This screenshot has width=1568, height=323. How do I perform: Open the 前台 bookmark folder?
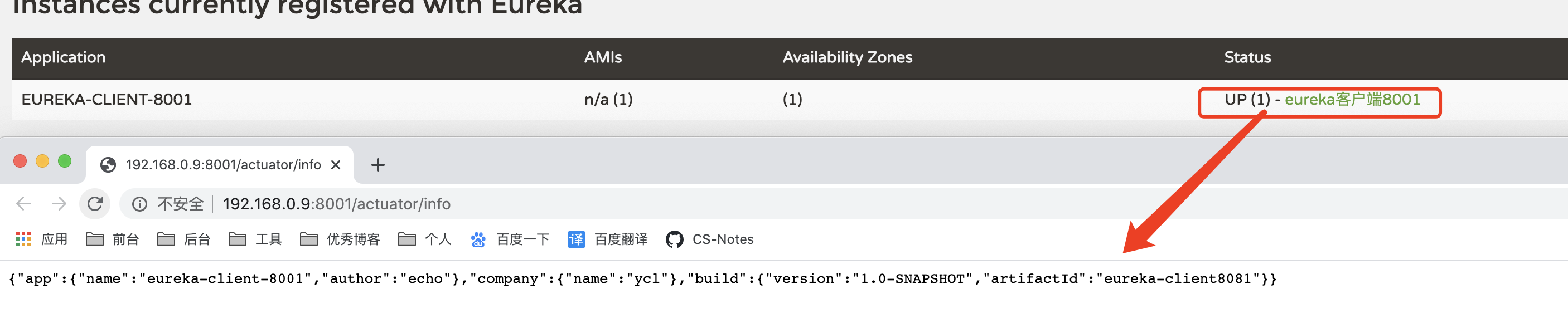point(113,239)
